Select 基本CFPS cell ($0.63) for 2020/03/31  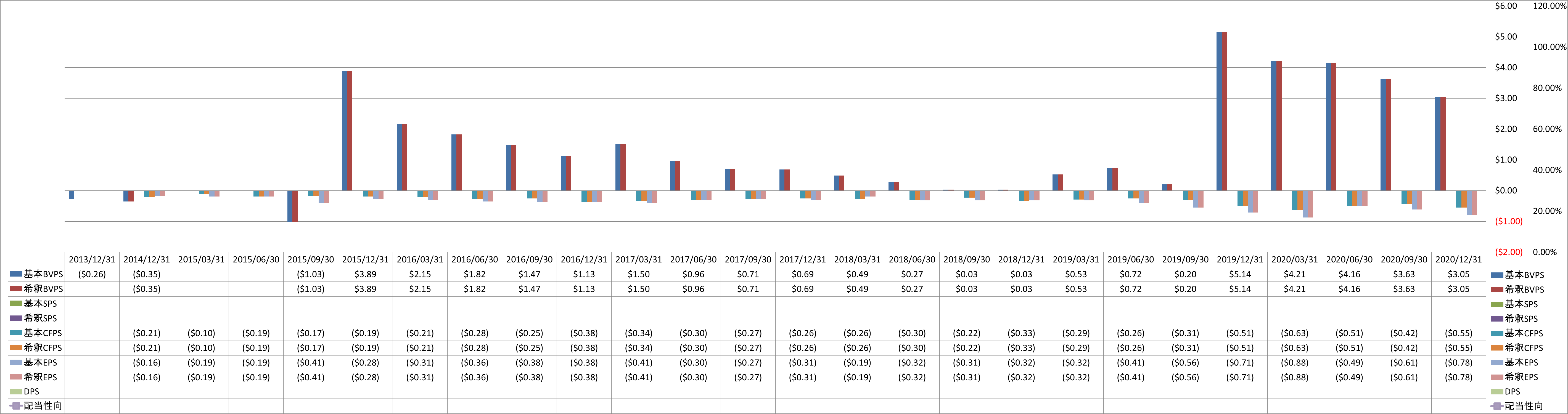coord(1295,333)
